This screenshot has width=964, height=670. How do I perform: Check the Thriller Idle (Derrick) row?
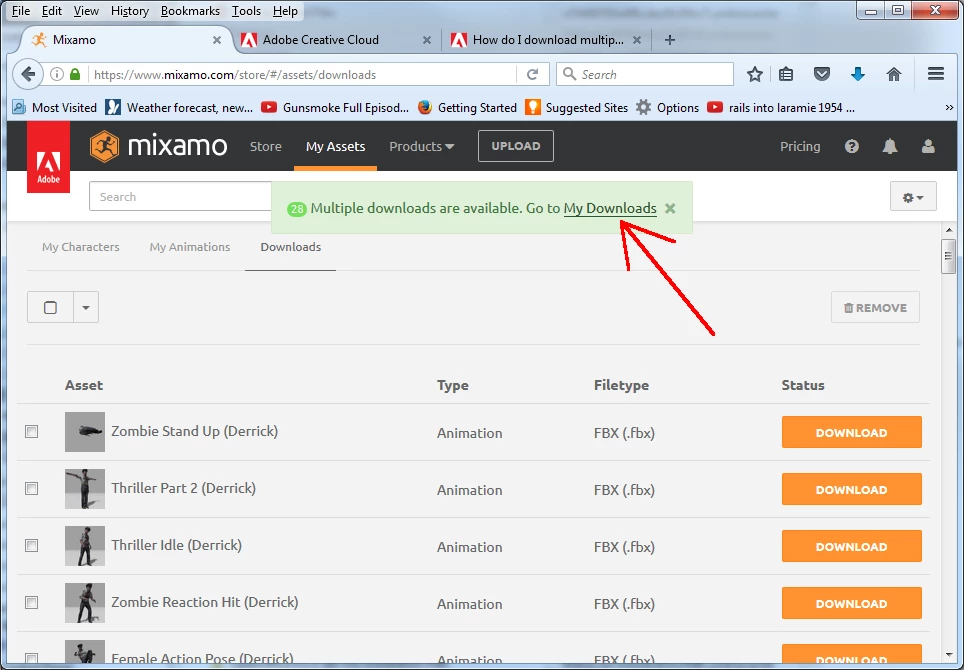click(31, 546)
